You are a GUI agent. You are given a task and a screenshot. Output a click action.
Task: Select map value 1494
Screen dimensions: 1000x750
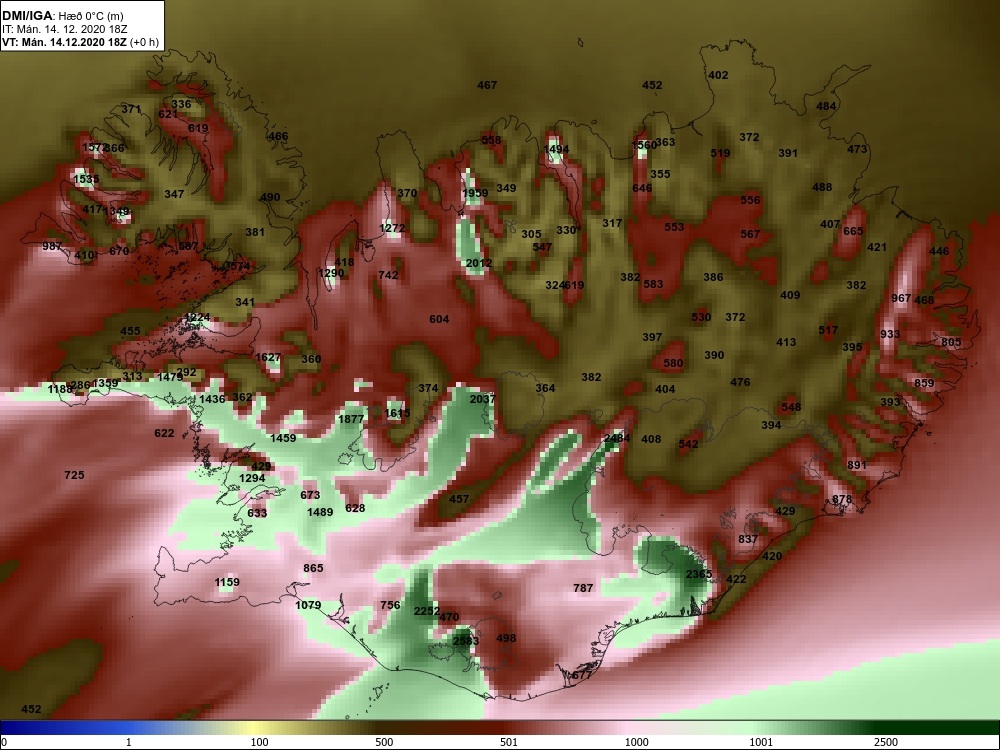click(x=556, y=150)
